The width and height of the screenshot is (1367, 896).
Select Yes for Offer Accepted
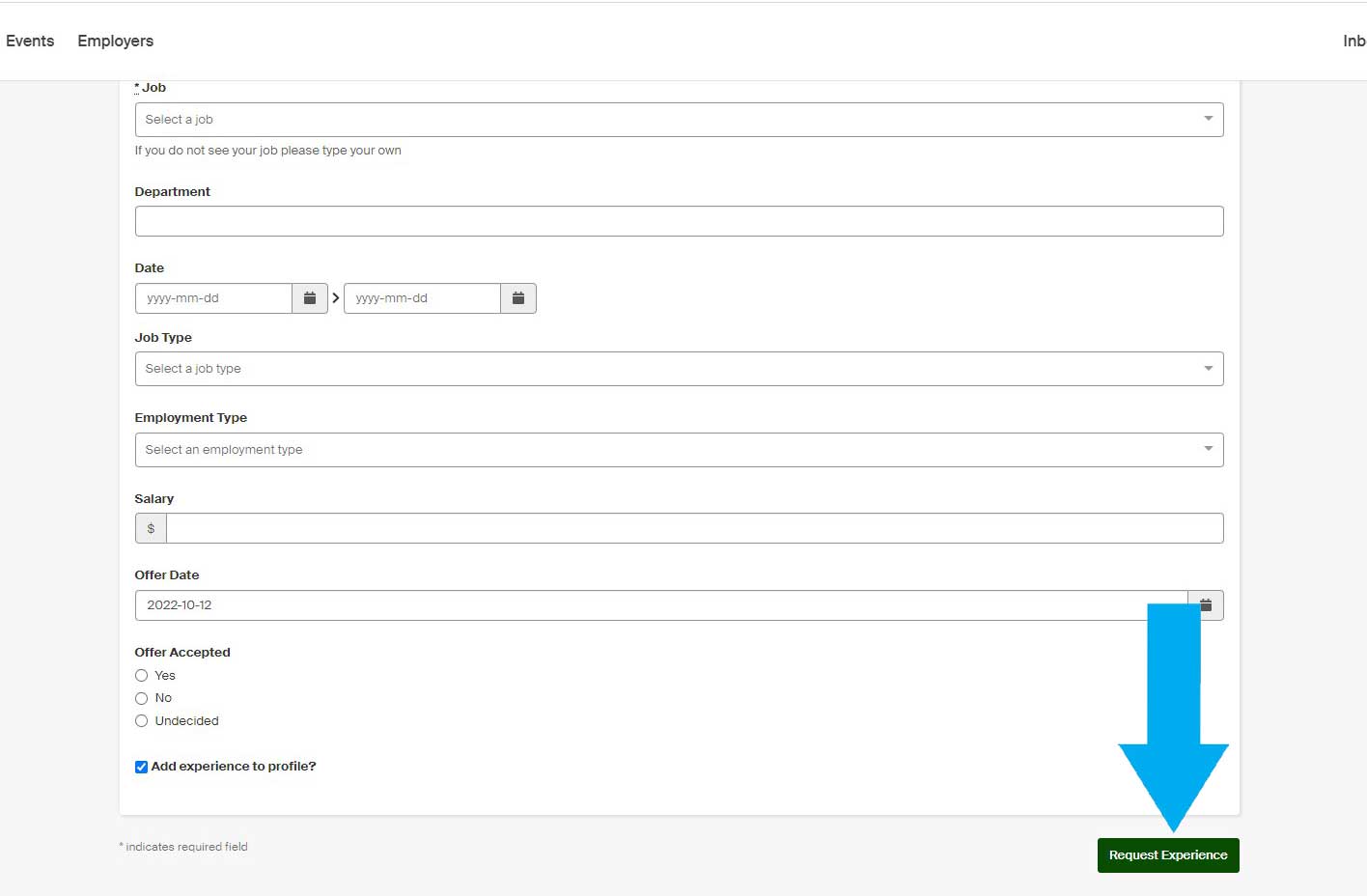pyautogui.click(x=141, y=676)
